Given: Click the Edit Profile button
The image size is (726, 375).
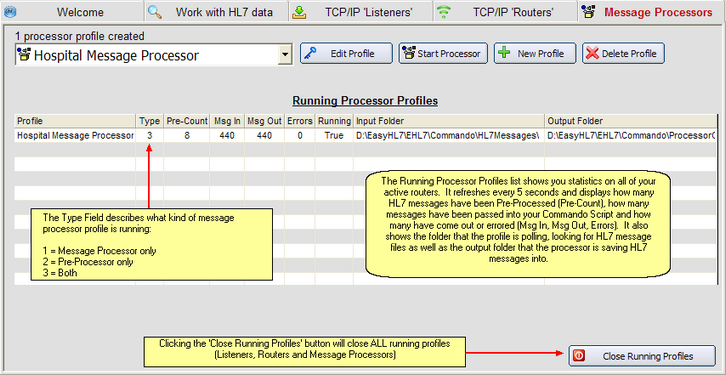Looking at the screenshot, I should [346, 53].
